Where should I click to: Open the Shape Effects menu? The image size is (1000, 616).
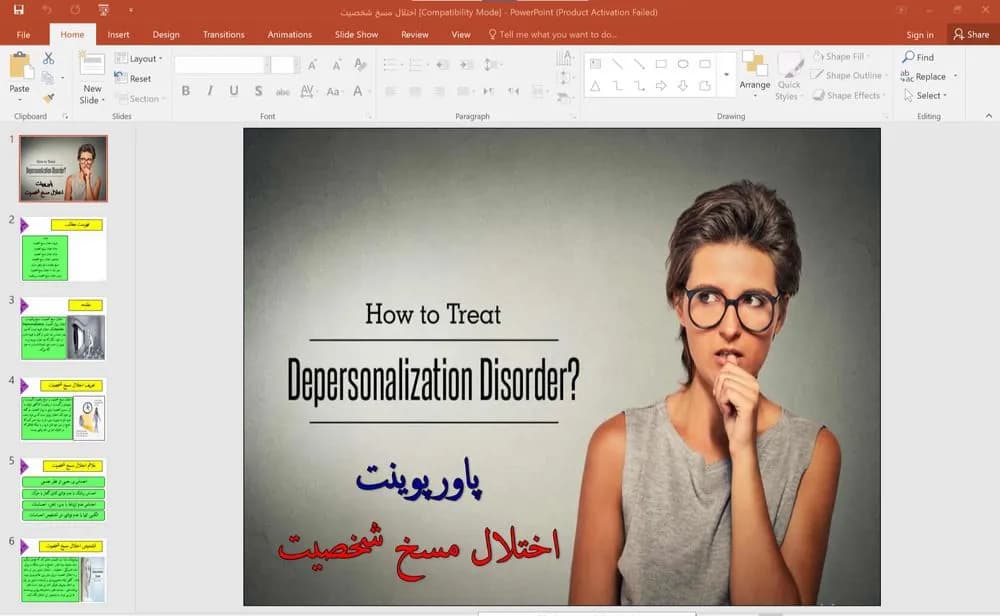pos(849,96)
